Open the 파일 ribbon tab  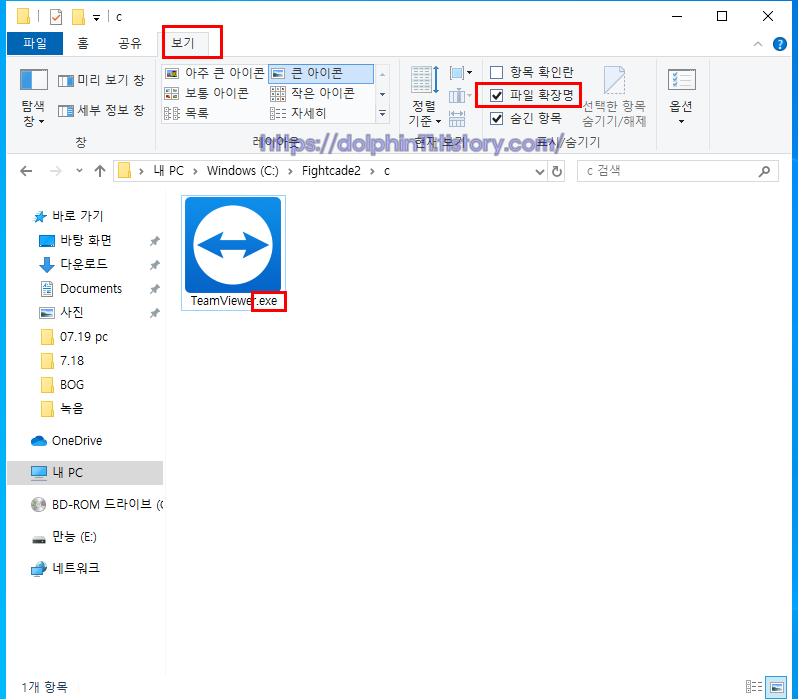[35, 43]
